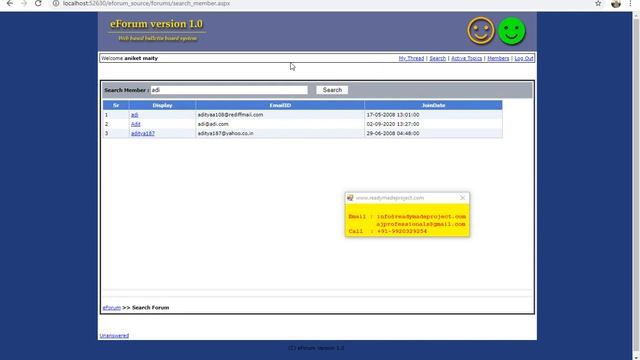Open the Unanswered link
This screenshot has width=640, height=360.
[x=114, y=336]
